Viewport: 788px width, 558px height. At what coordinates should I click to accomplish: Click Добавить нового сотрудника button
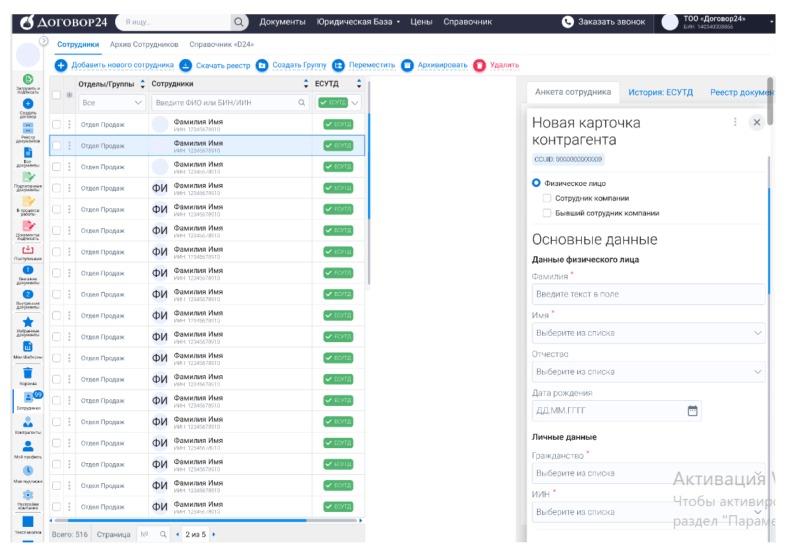click(114, 65)
